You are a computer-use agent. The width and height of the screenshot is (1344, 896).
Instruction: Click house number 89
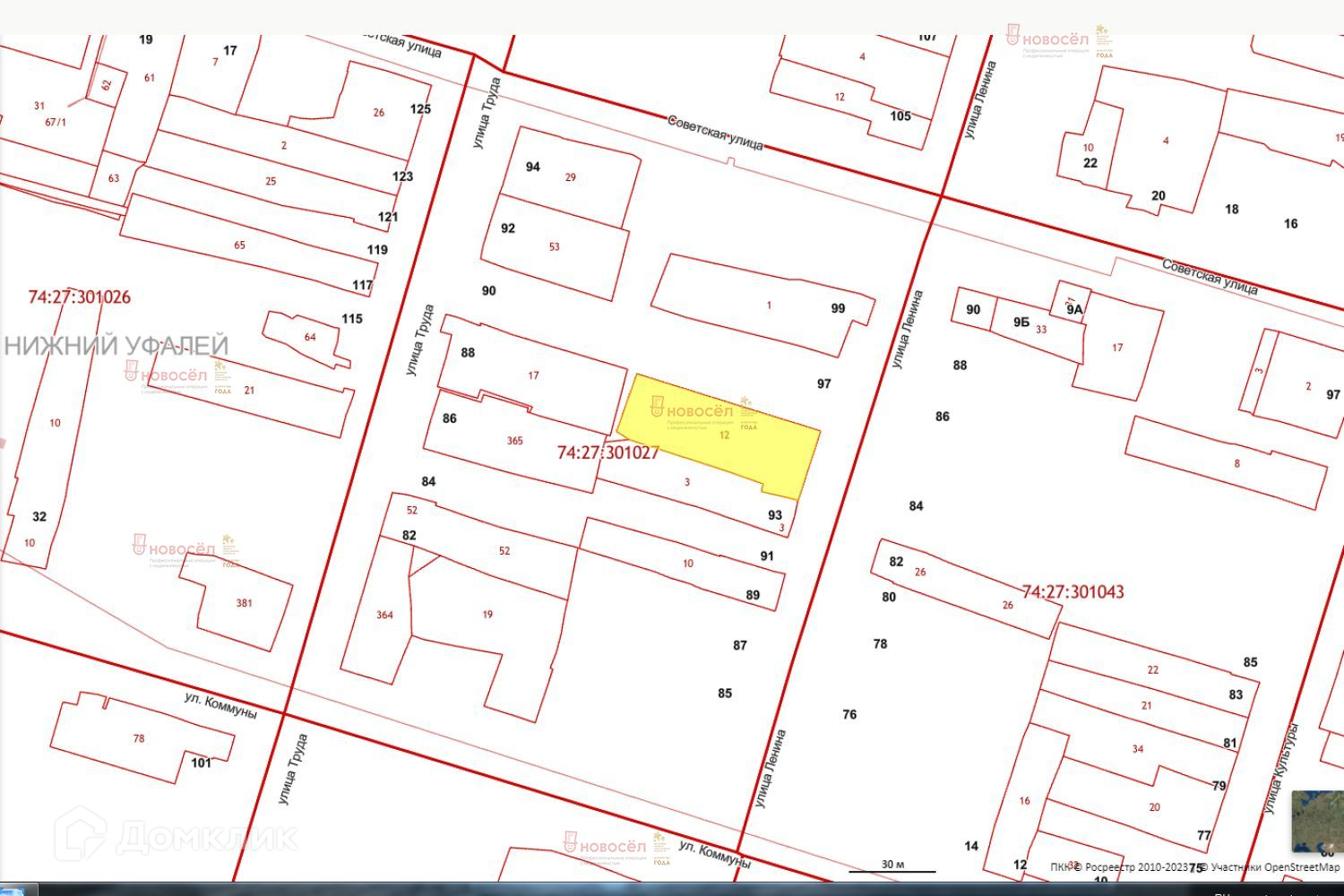[753, 595]
